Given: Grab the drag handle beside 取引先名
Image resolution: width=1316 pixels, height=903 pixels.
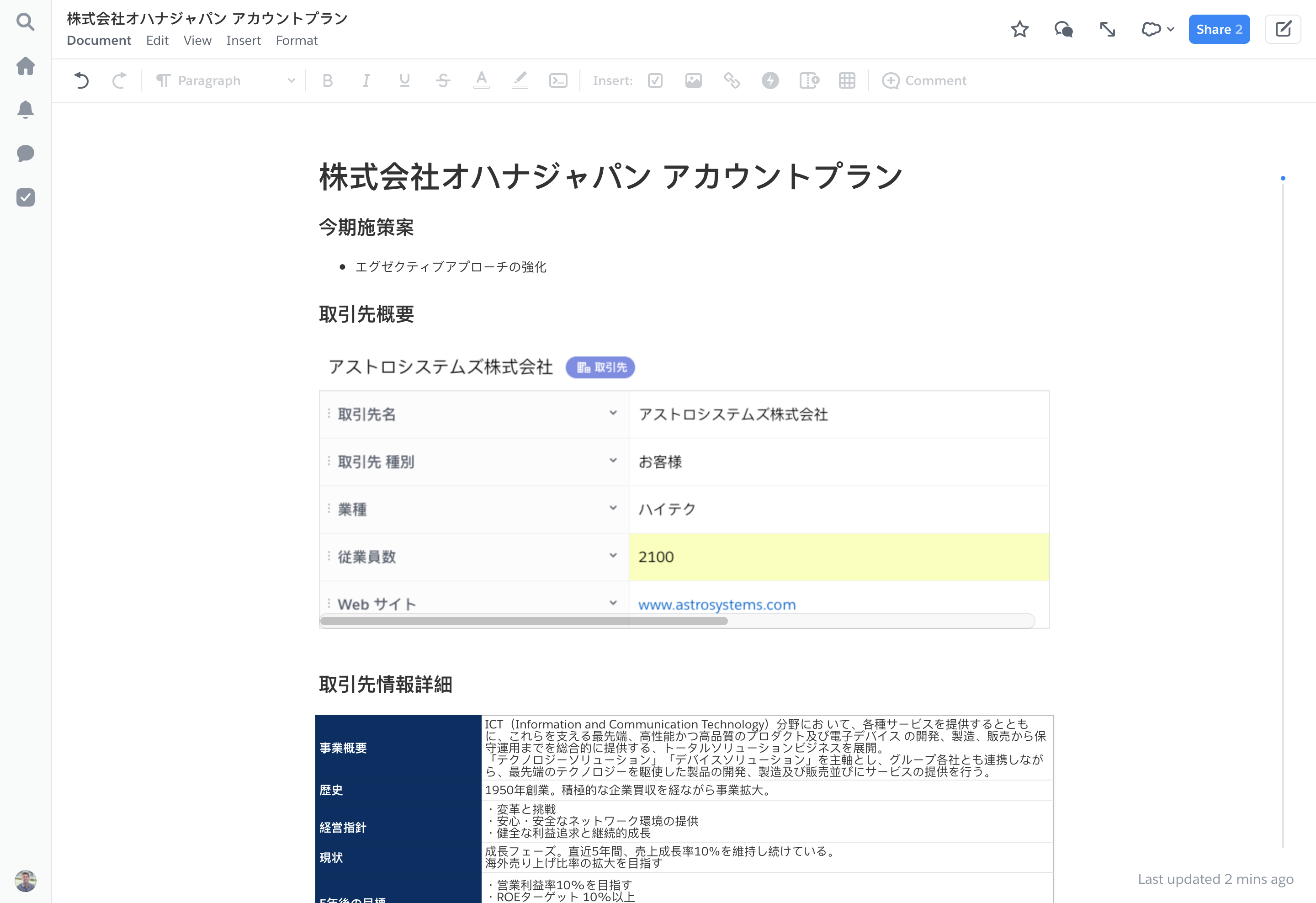Looking at the screenshot, I should pos(329,414).
